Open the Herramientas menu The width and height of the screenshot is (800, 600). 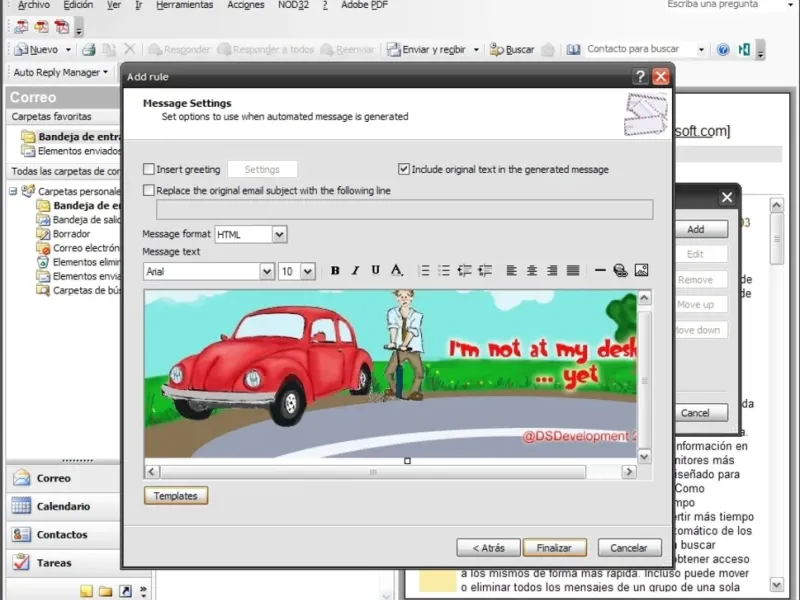(184, 5)
